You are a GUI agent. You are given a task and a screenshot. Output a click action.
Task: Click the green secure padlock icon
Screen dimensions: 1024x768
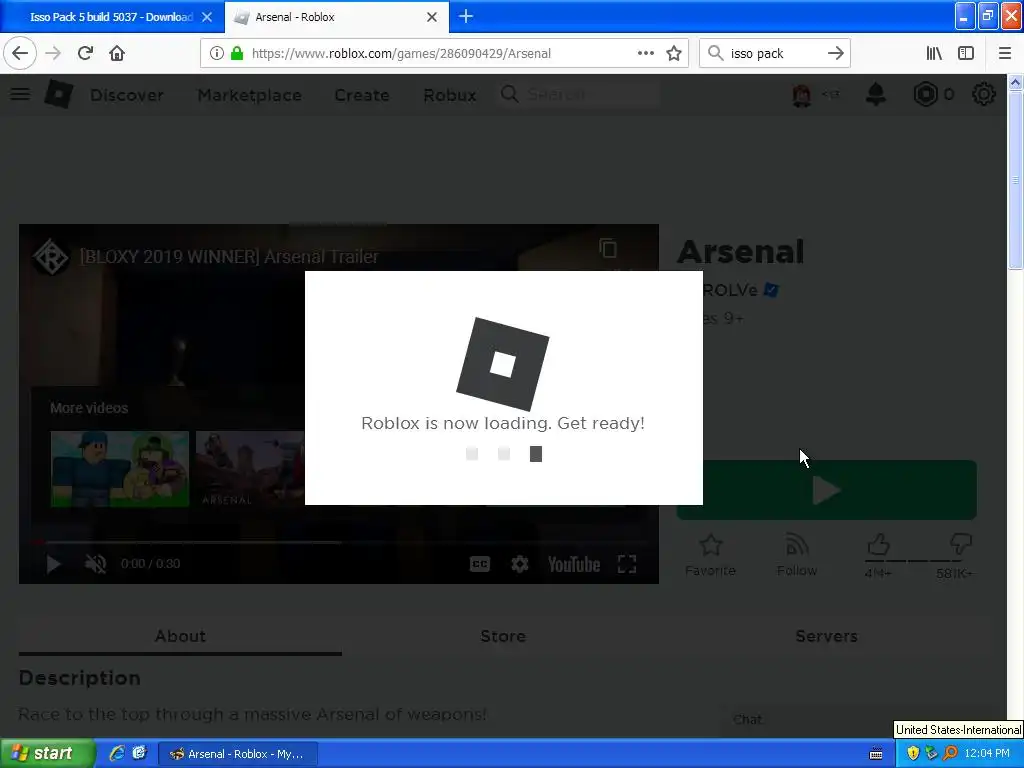coord(237,53)
